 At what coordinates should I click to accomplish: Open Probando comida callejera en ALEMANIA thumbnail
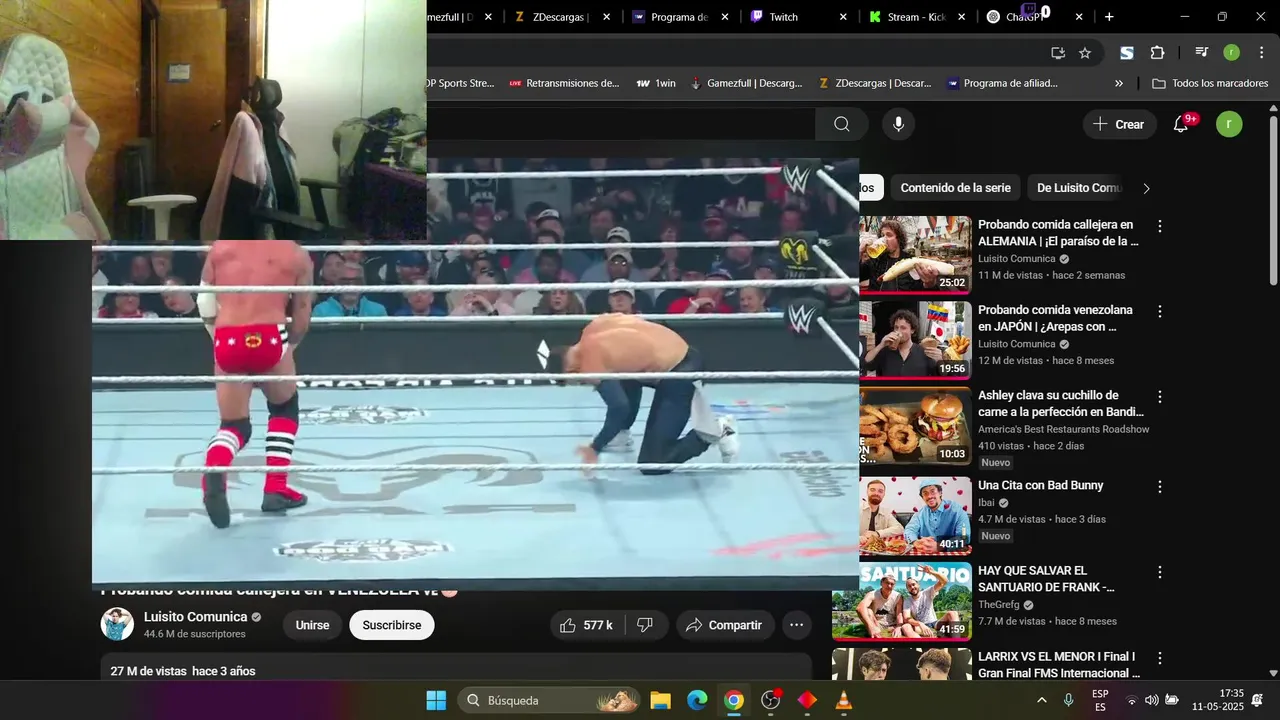916,254
